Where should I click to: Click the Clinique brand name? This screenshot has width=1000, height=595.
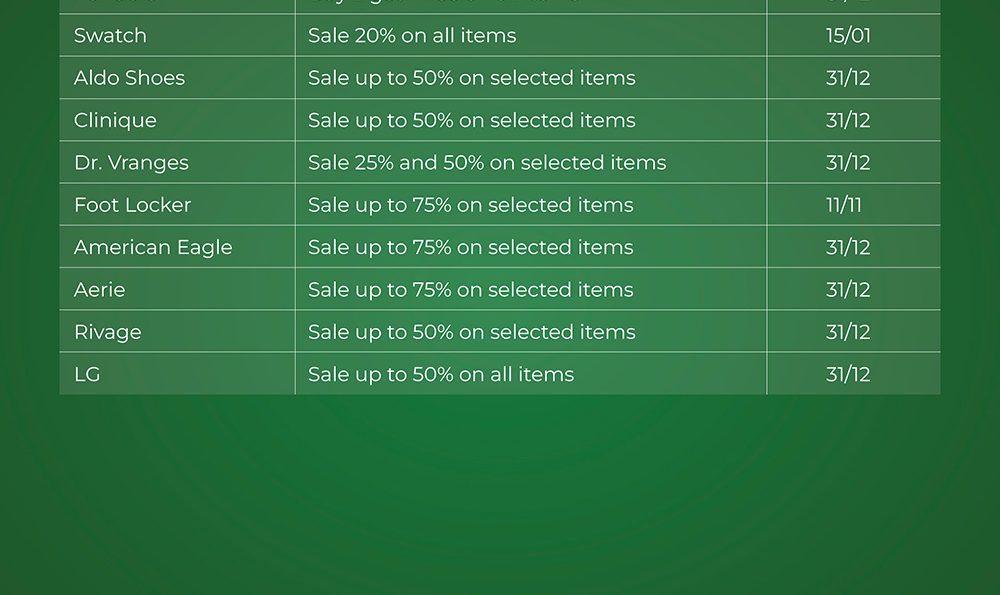(x=115, y=121)
